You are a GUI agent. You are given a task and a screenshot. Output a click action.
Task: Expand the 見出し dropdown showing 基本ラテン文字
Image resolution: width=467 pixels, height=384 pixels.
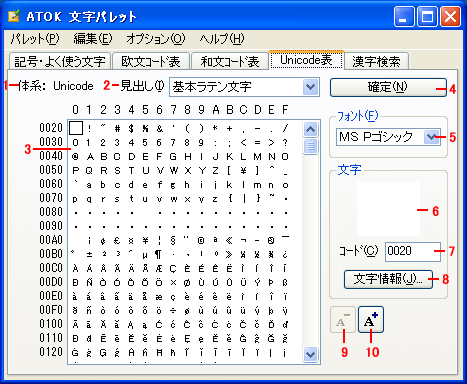311,87
